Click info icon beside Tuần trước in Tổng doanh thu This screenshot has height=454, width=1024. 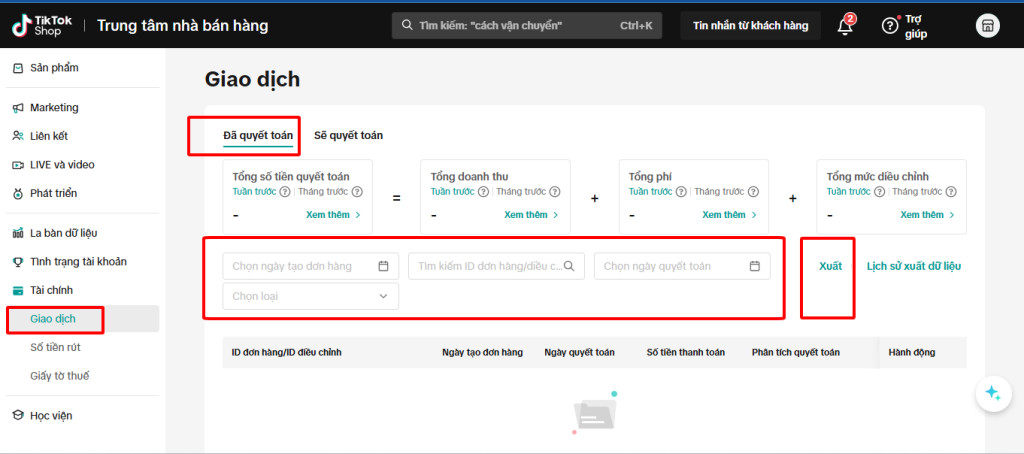[x=483, y=192]
